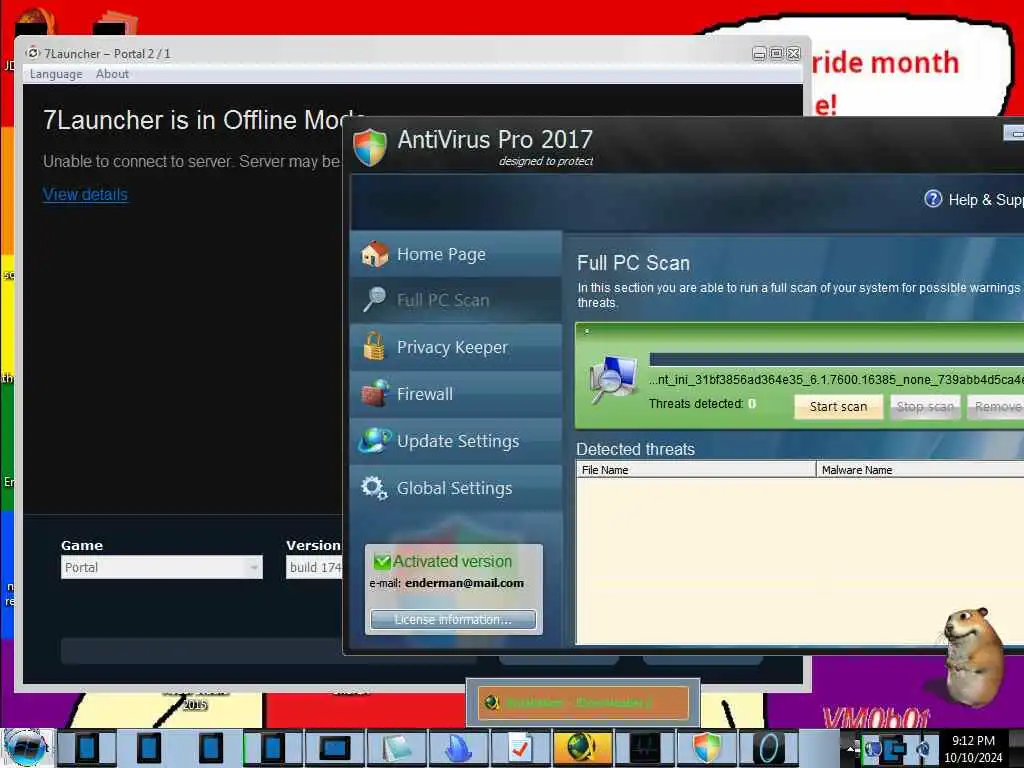Open Global Settings section
Viewport: 1024px width, 768px height.
pyautogui.click(x=456, y=488)
